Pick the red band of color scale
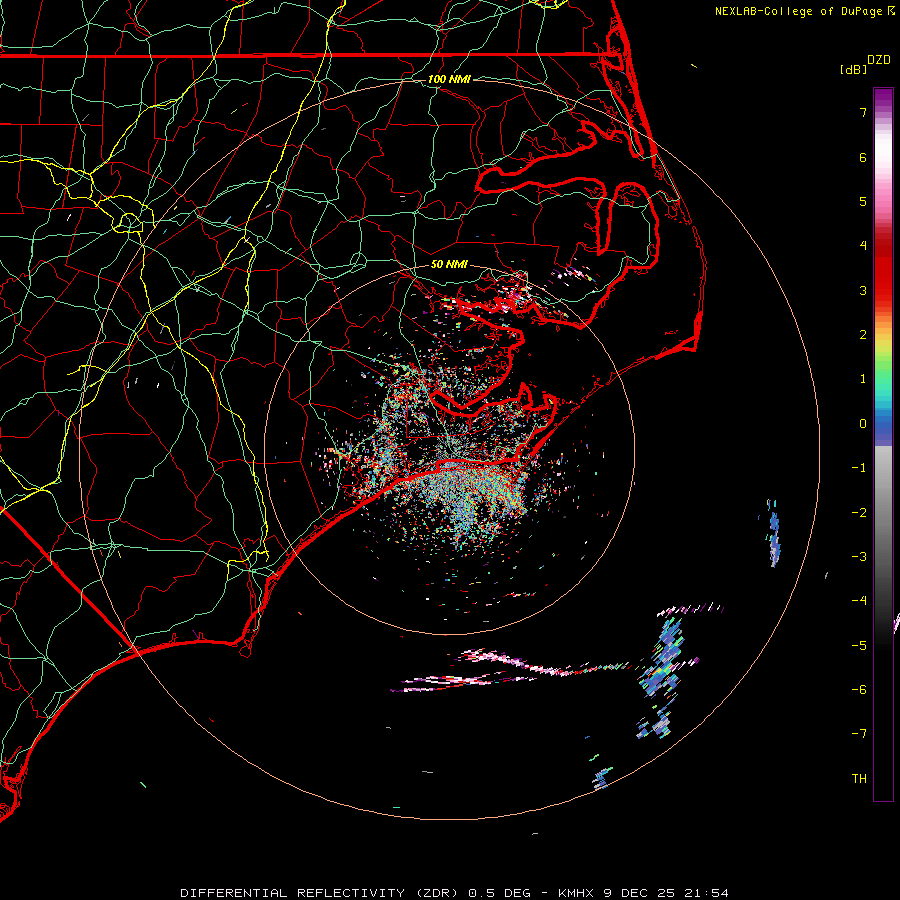Screen dimensions: 900x900 [x=883, y=264]
